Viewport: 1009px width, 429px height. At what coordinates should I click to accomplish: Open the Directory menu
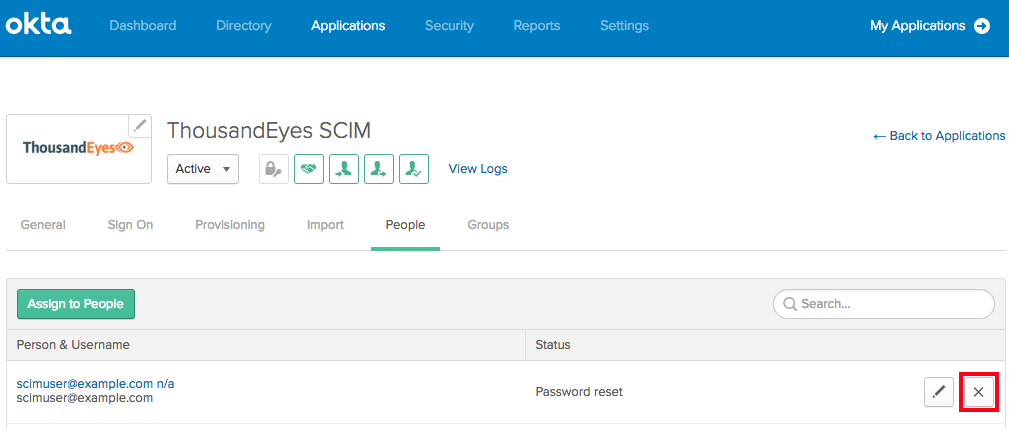coord(244,26)
